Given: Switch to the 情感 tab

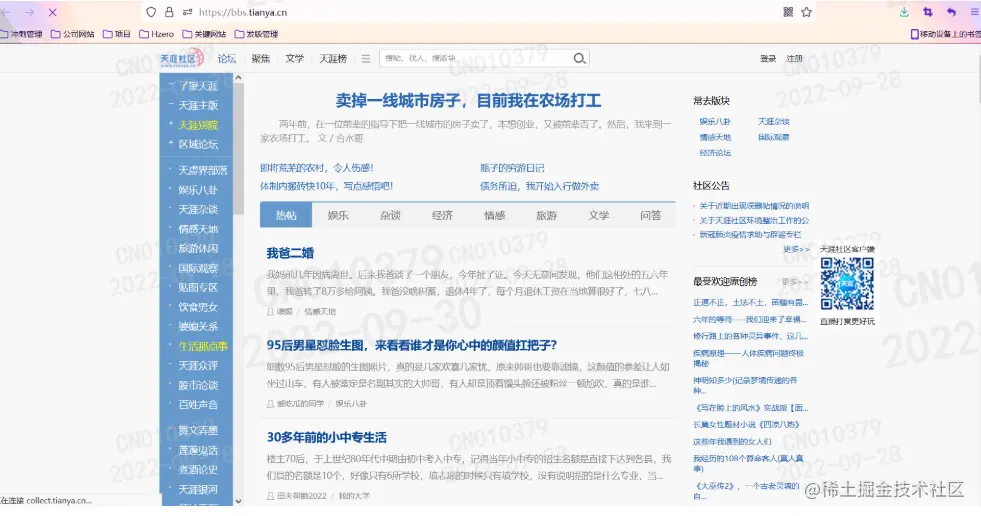Looking at the screenshot, I should coord(494,215).
